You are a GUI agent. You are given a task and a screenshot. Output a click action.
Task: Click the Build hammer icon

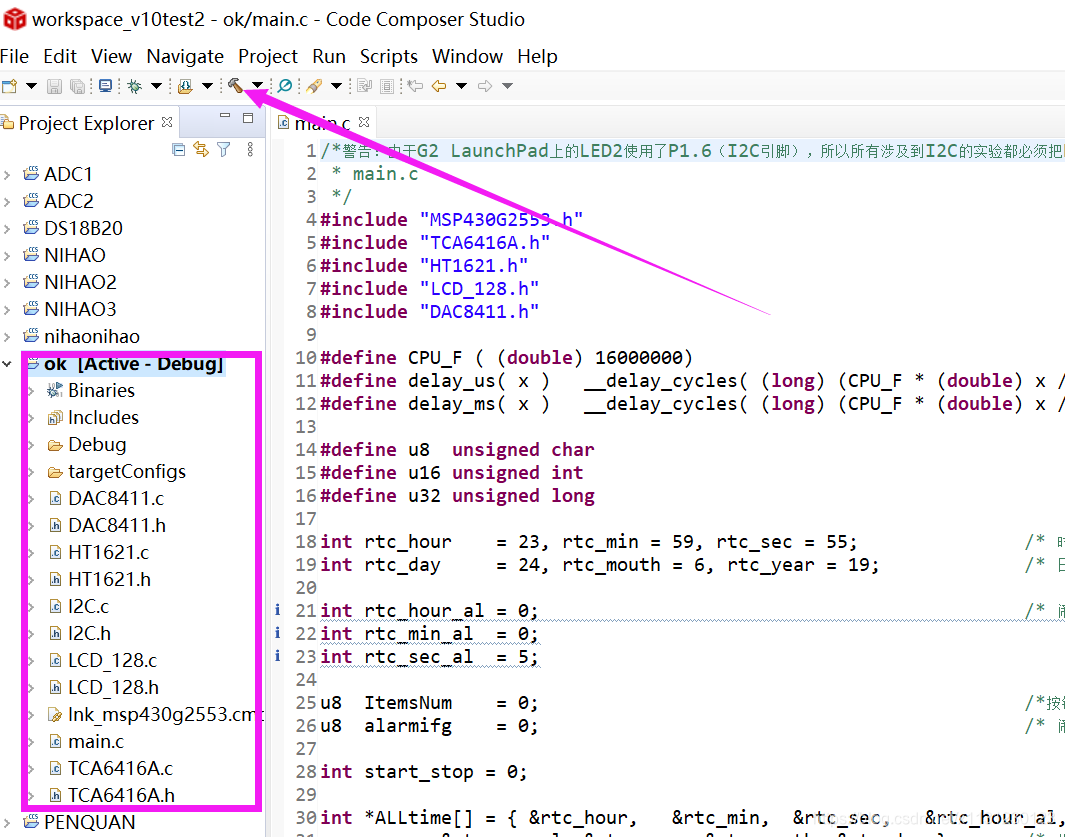click(x=235, y=86)
